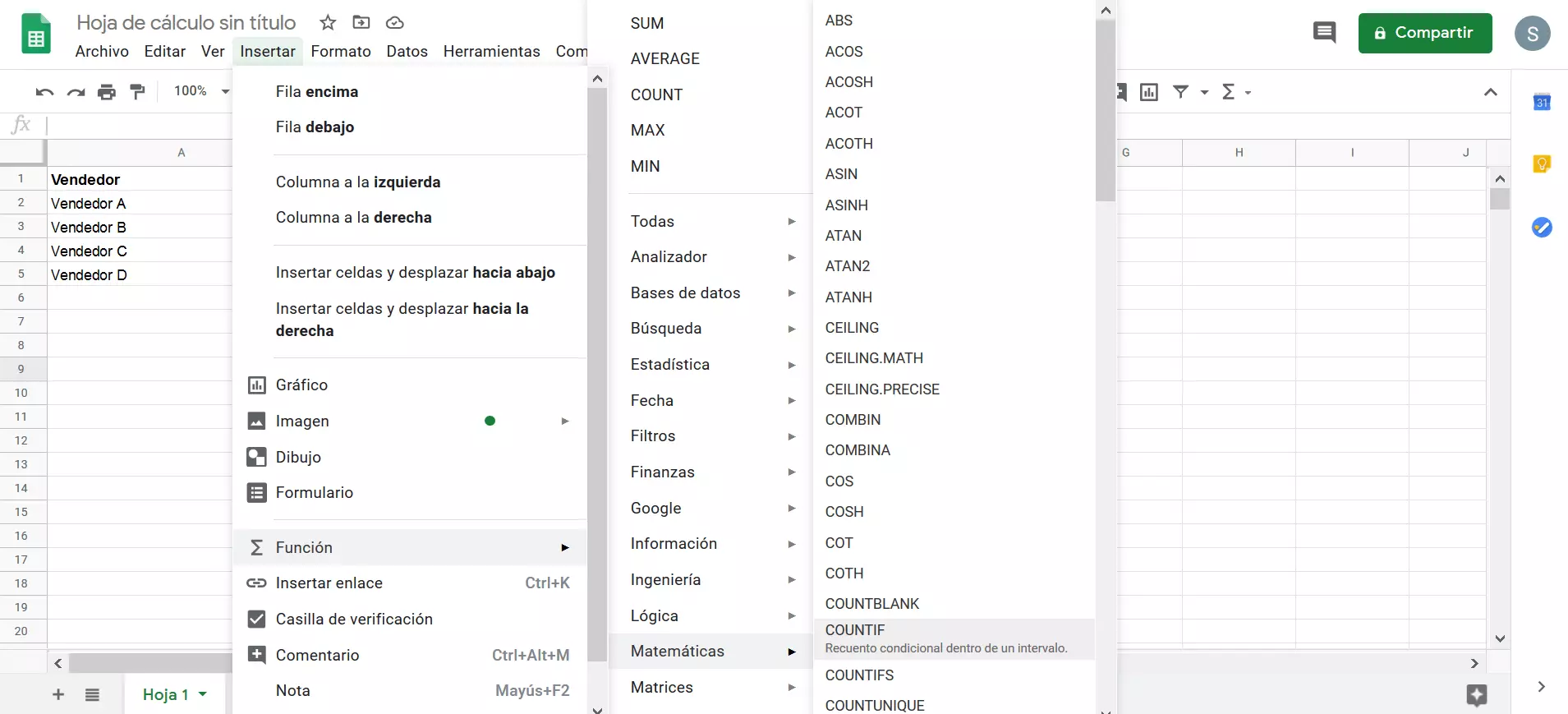
Task: Open Google Keep side panel
Action: tap(1542, 164)
